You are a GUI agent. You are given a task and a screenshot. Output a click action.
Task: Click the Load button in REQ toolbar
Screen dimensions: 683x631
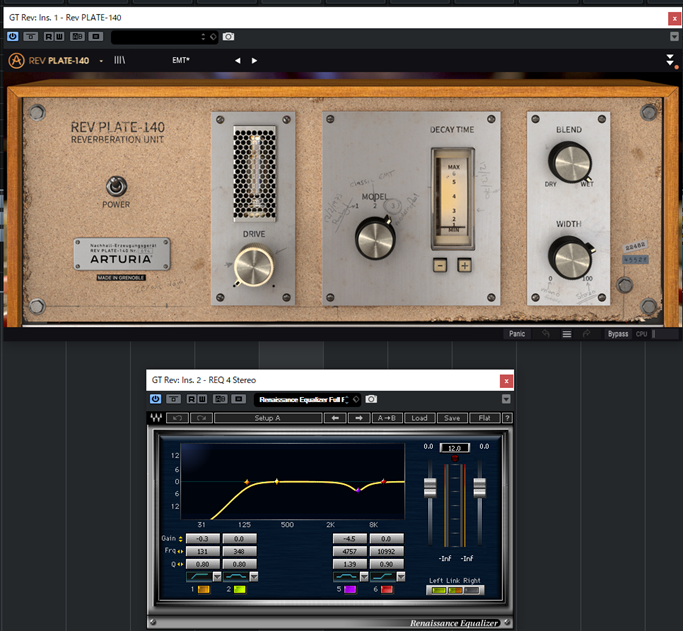point(418,418)
